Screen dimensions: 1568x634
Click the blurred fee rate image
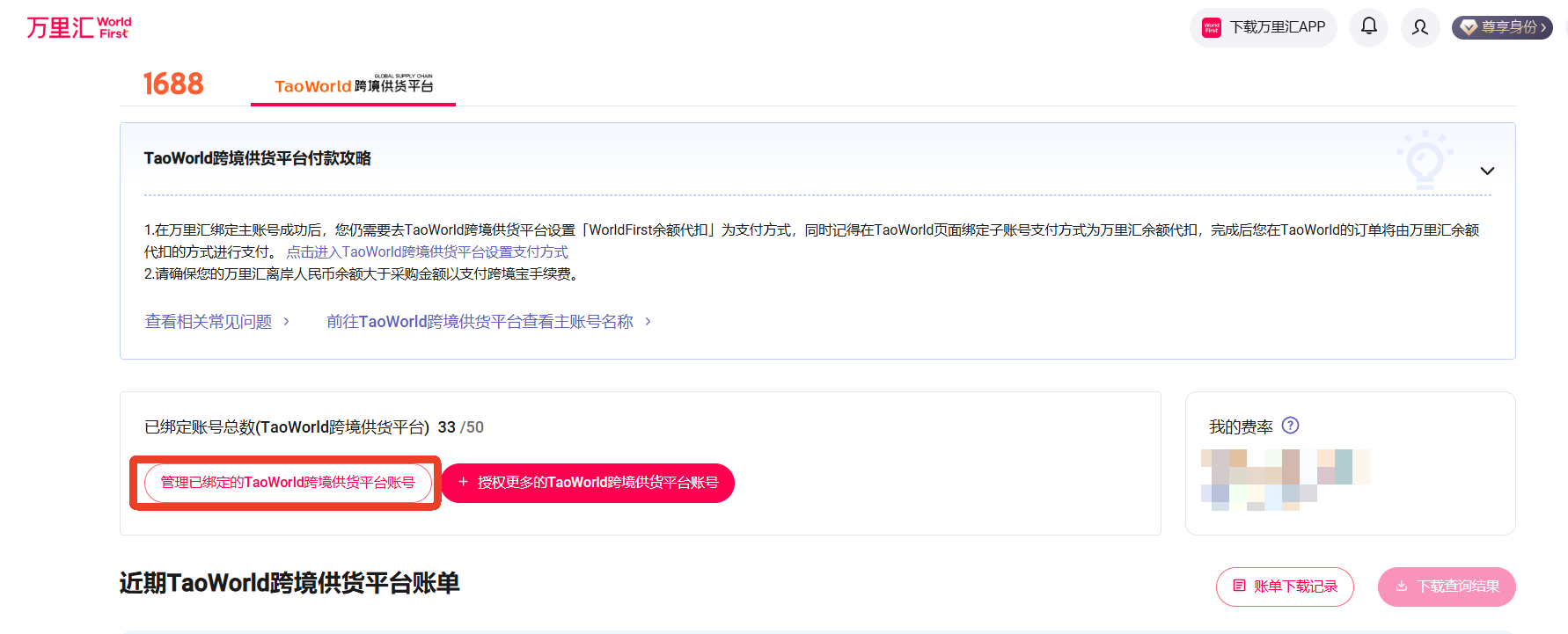pos(1285,479)
